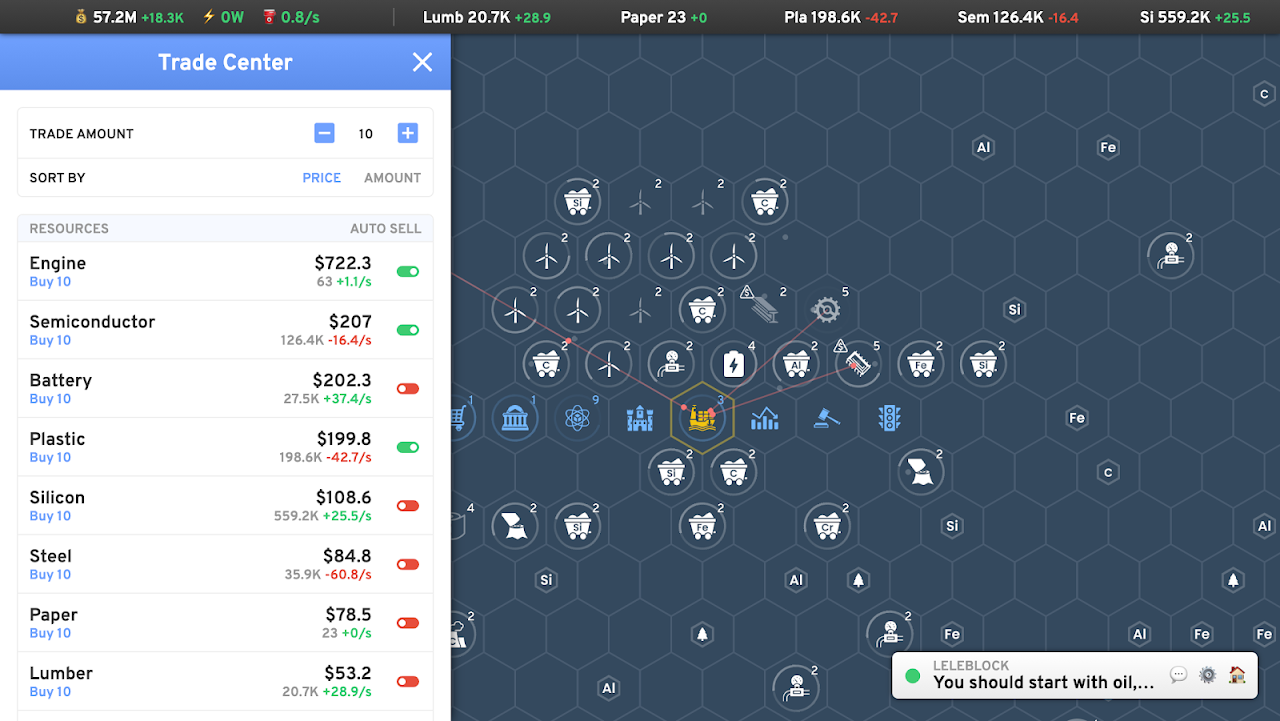This screenshot has height=721, width=1280.
Task: Click Buy 10 under Silicon
Action: coord(50,516)
